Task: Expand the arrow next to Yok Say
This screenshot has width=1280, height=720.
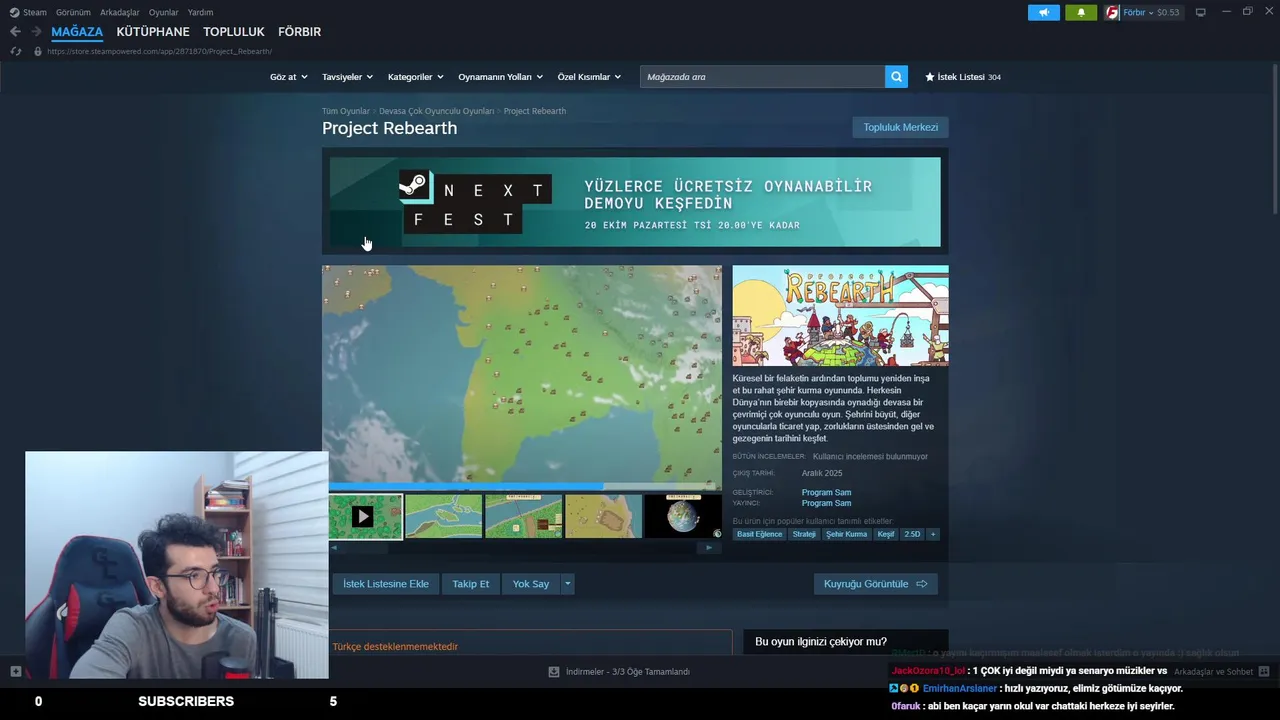Action: tap(567, 584)
